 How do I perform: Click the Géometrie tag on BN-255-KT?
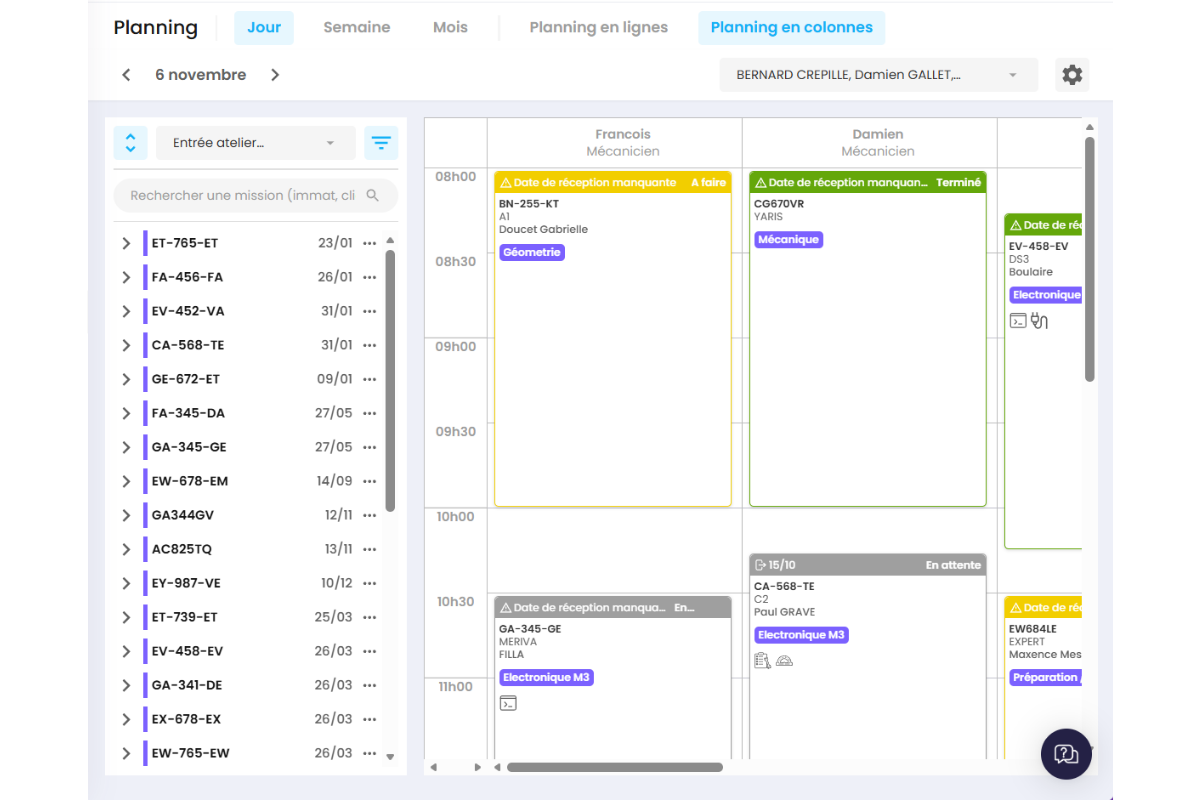(532, 253)
